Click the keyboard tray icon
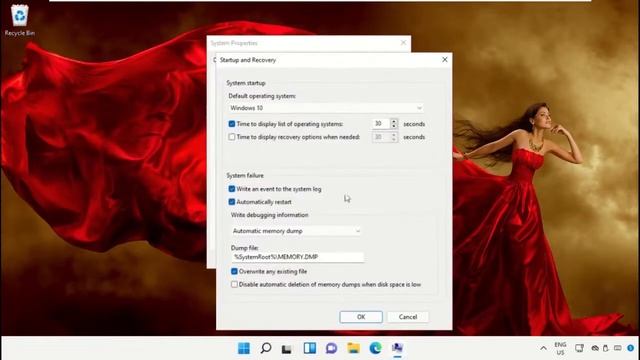This screenshot has width=640, height=360. pos(618,348)
